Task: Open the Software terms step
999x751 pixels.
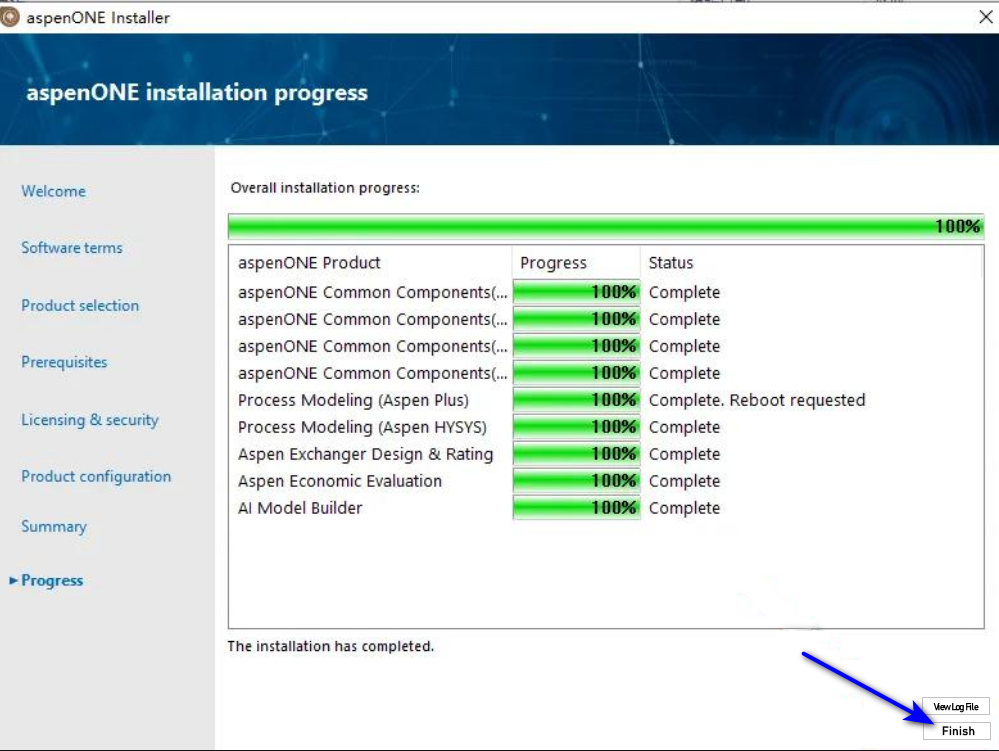Action: 72,248
